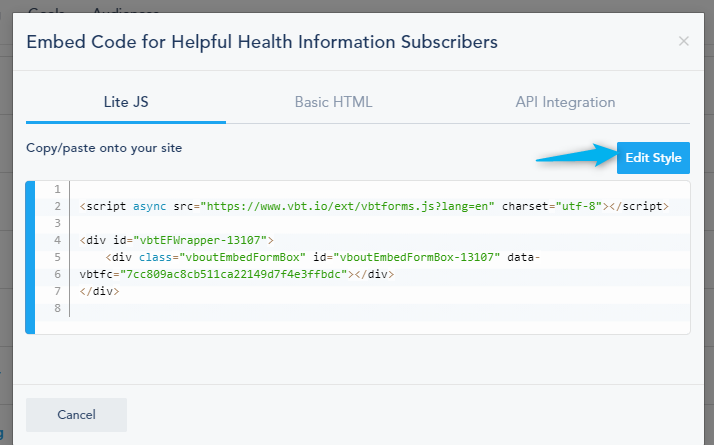Select line number 2 in code gutter
This screenshot has height=445, width=714.
57,206
